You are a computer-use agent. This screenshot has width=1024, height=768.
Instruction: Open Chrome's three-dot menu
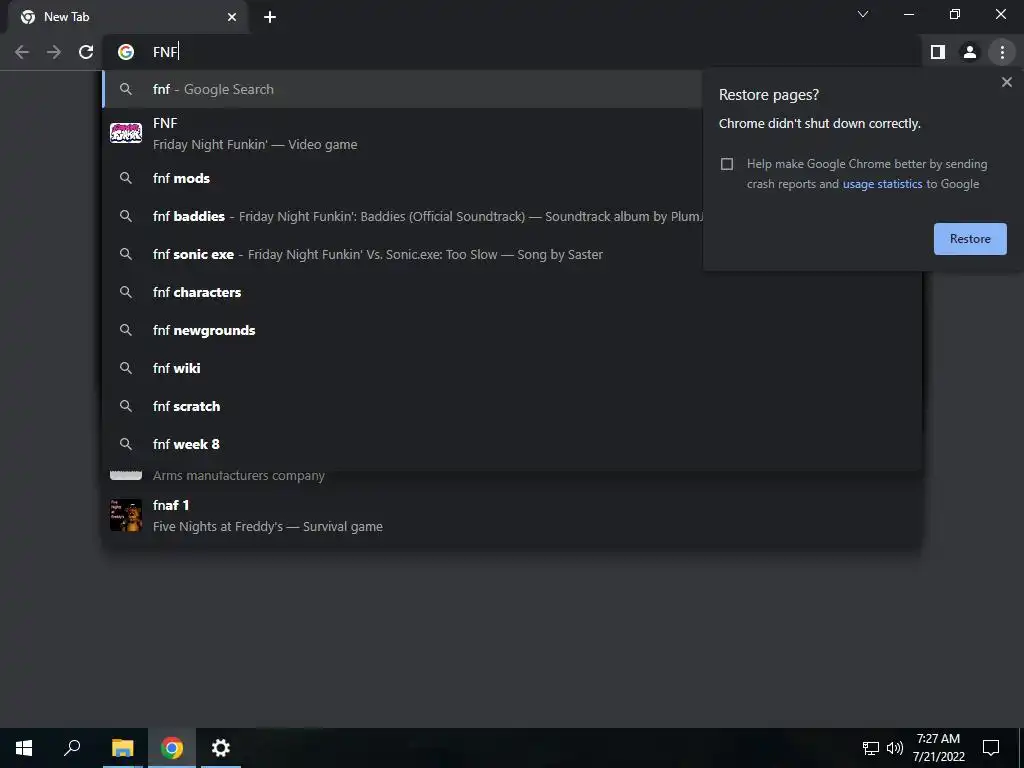(1002, 52)
